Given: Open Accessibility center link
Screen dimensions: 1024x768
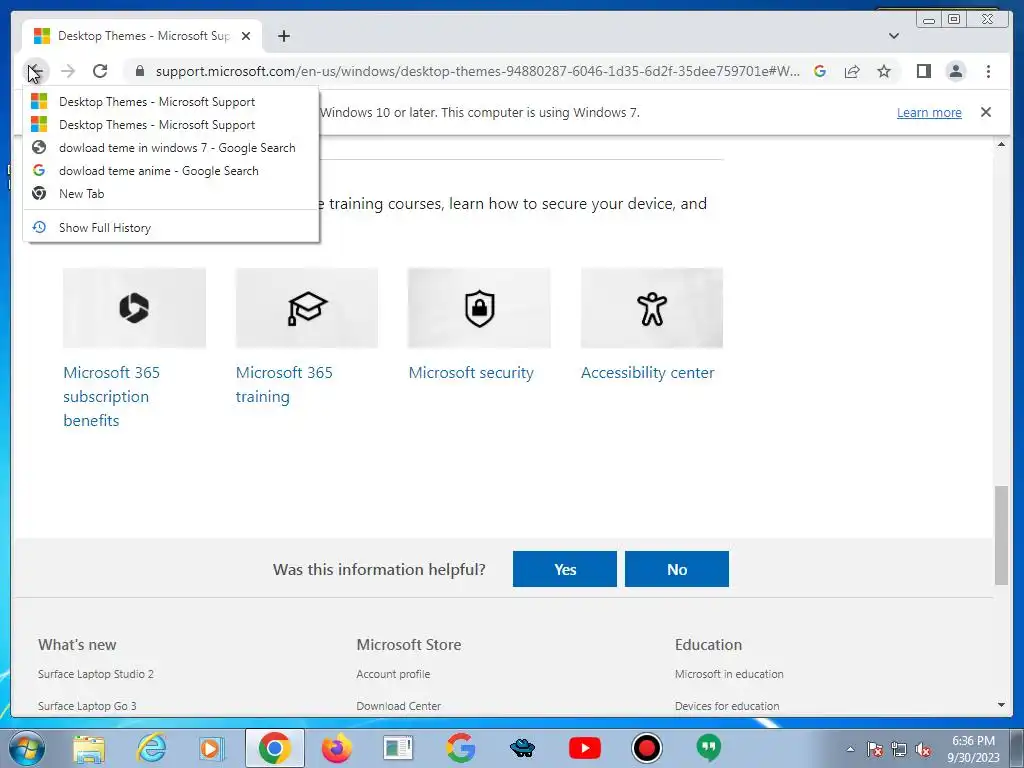Looking at the screenshot, I should click(x=647, y=373).
